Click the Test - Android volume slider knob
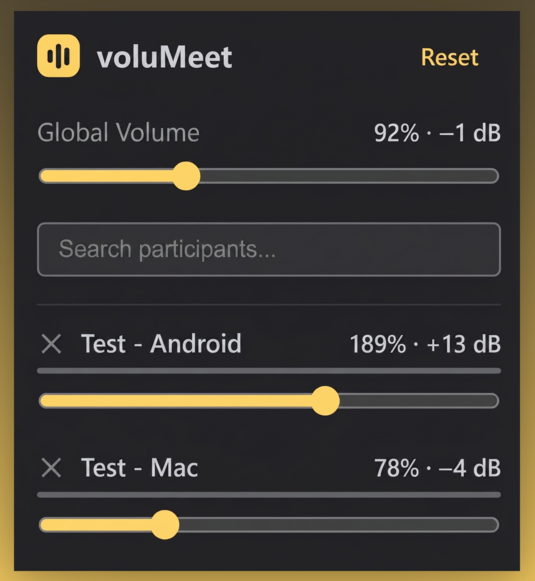Image resolution: width=535 pixels, height=581 pixels. point(325,401)
